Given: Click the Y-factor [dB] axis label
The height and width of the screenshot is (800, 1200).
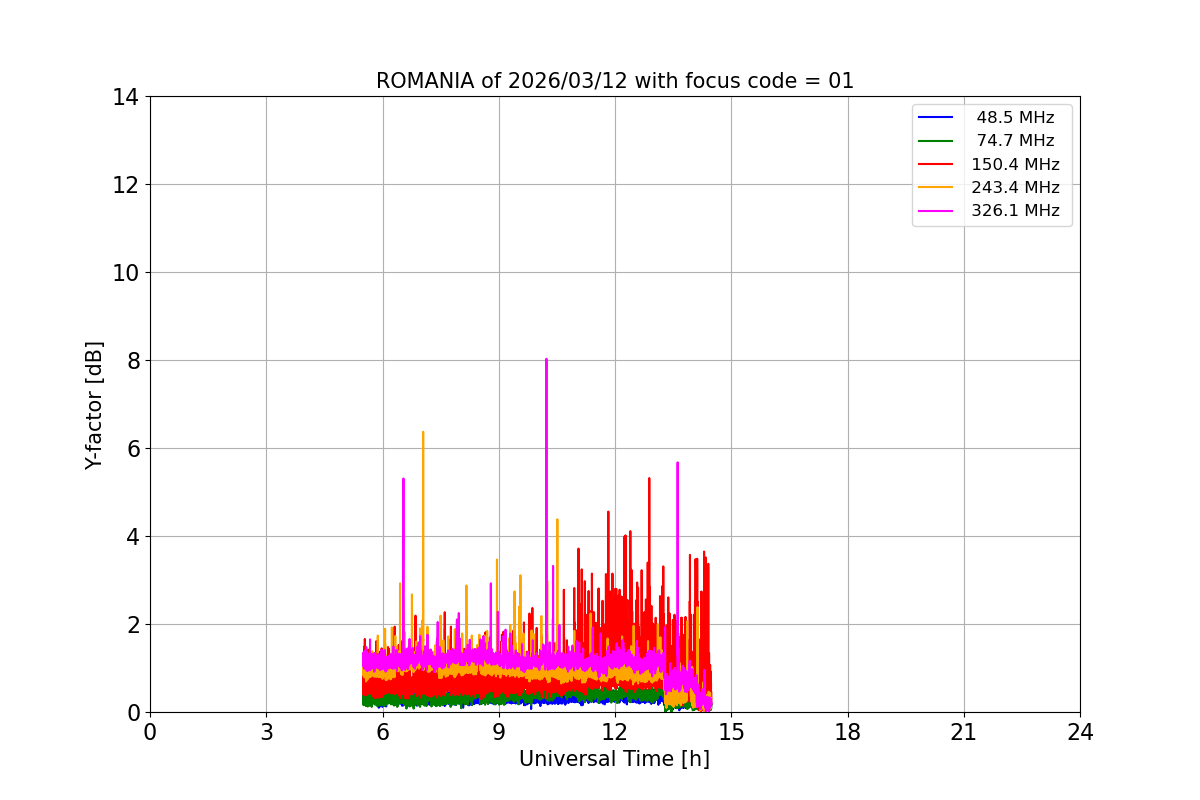Looking at the screenshot, I should [x=94, y=405].
